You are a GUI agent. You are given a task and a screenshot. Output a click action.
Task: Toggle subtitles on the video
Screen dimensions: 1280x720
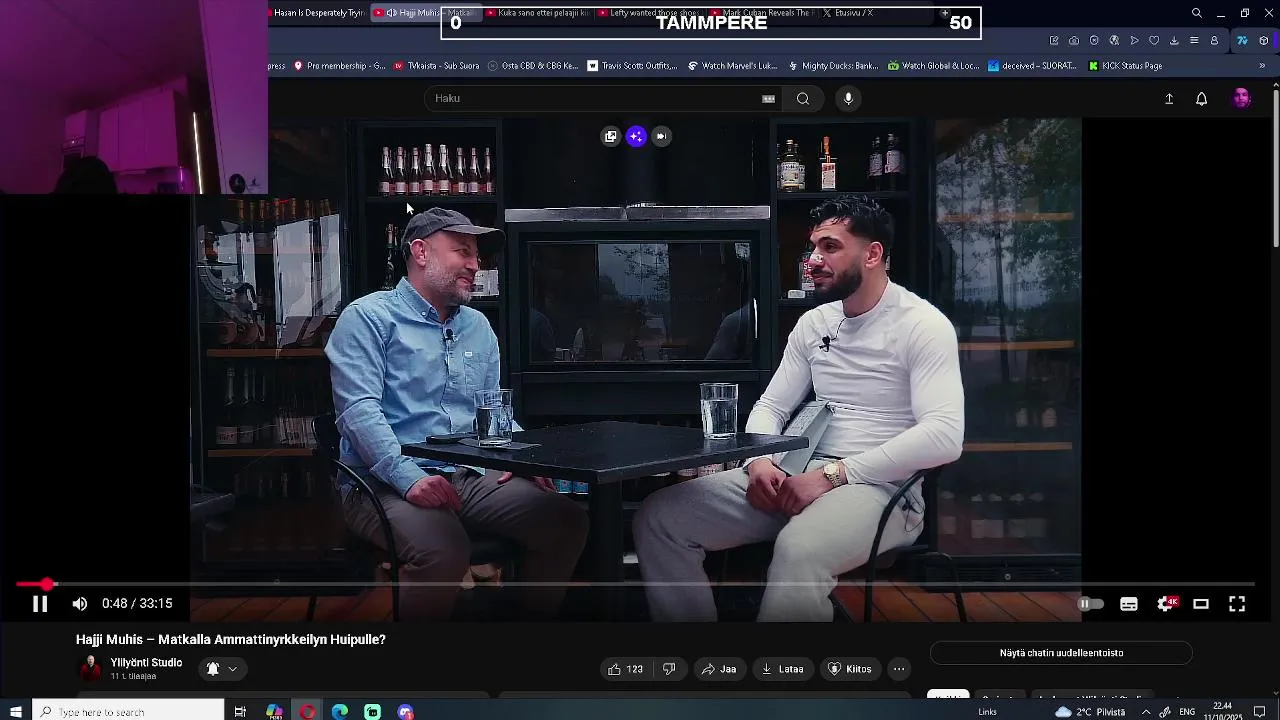pyautogui.click(x=1129, y=604)
